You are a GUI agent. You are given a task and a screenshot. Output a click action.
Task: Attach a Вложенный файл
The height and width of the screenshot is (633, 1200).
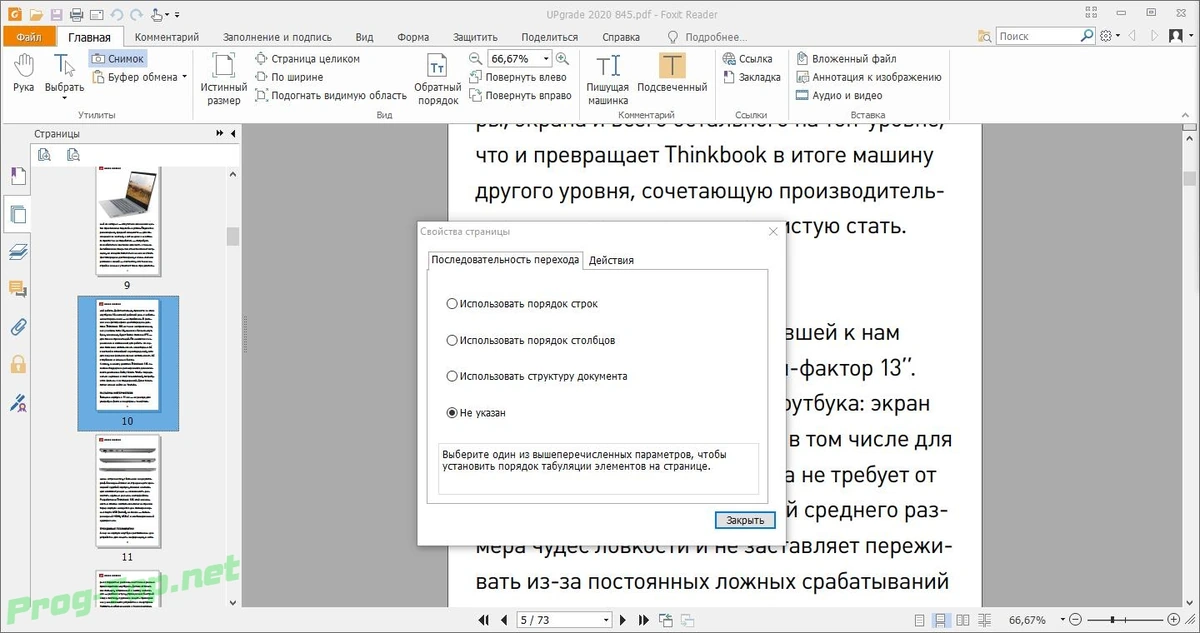click(846, 59)
